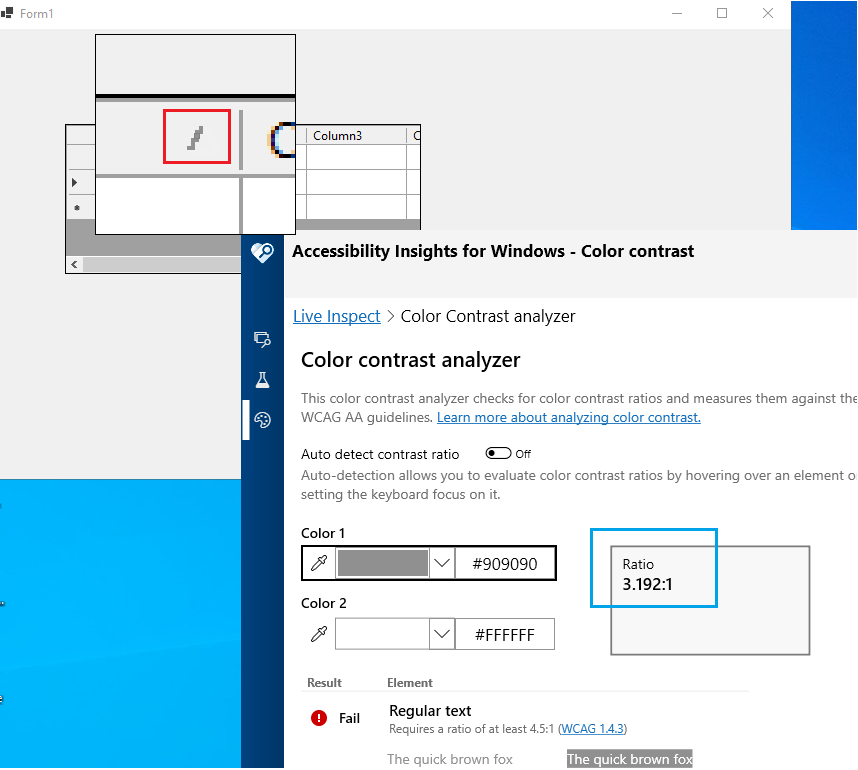This screenshot has width=858, height=770.
Task: Pick Color 1 with the eyedropper
Action: (318, 562)
